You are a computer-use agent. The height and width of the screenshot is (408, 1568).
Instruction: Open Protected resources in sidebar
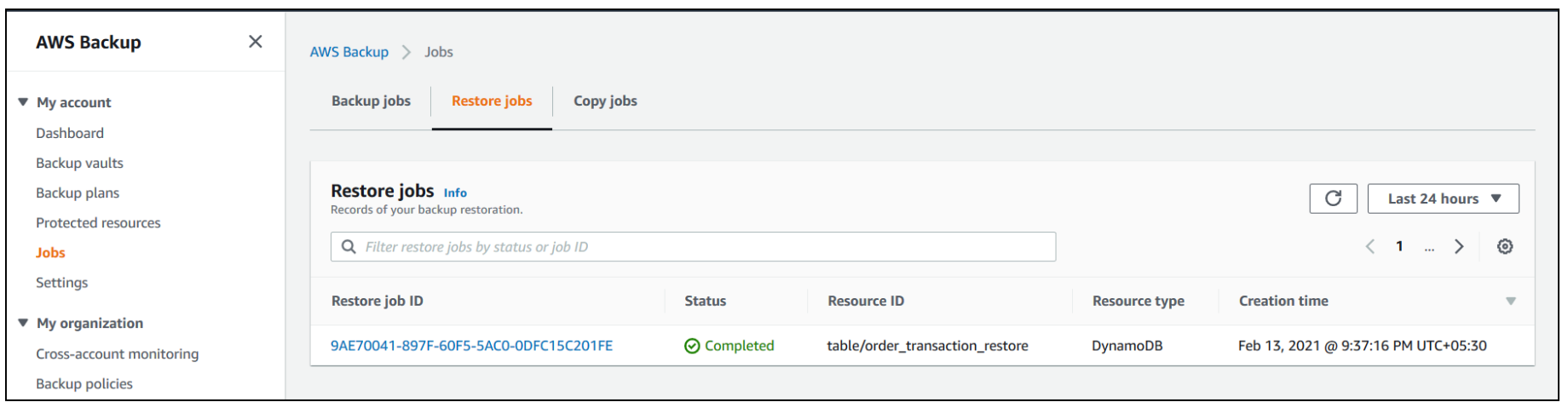point(98,222)
